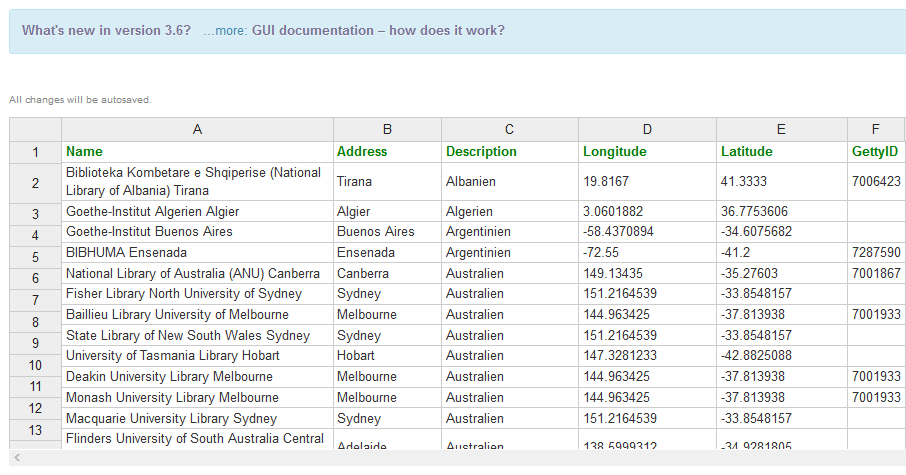Select the latitude cell '-42.8825088'

pyautogui.click(x=782, y=356)
